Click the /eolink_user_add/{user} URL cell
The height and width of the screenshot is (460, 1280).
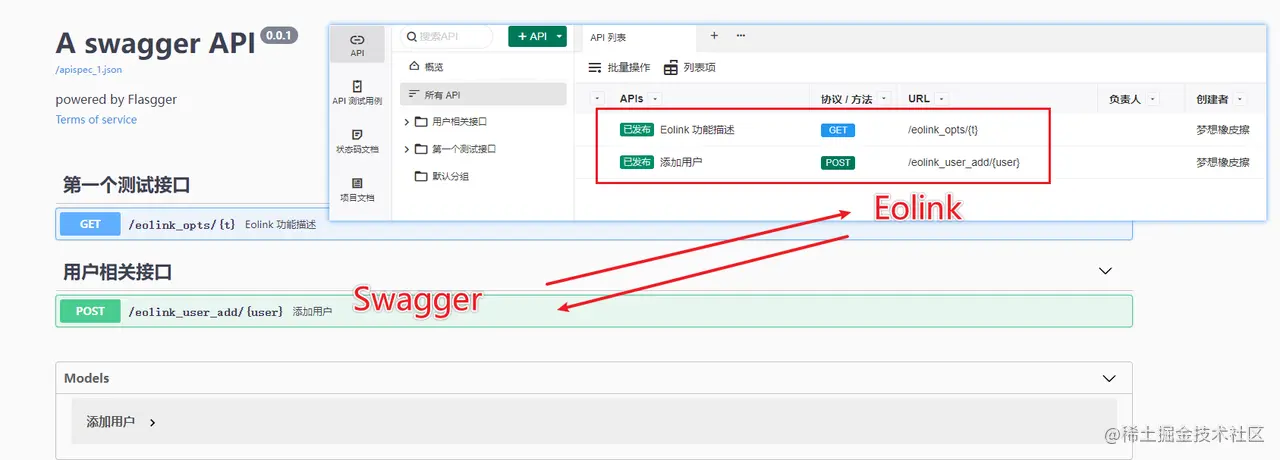click(x=964, y=162)
